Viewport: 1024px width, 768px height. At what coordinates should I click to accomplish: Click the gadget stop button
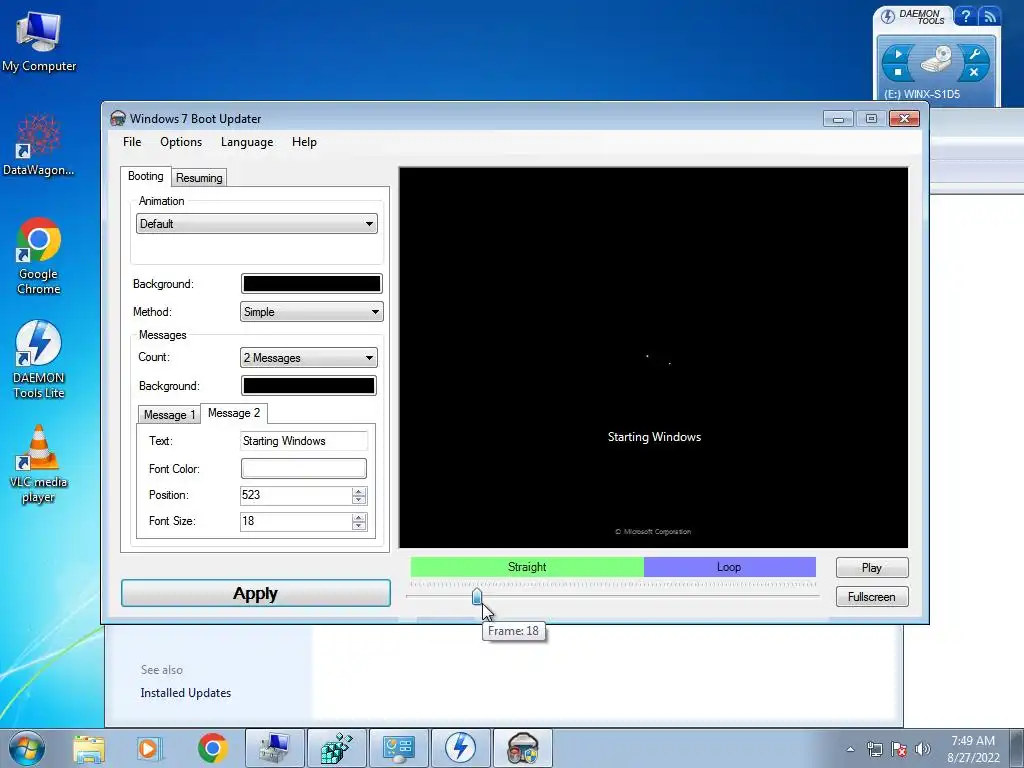(898, 72)
